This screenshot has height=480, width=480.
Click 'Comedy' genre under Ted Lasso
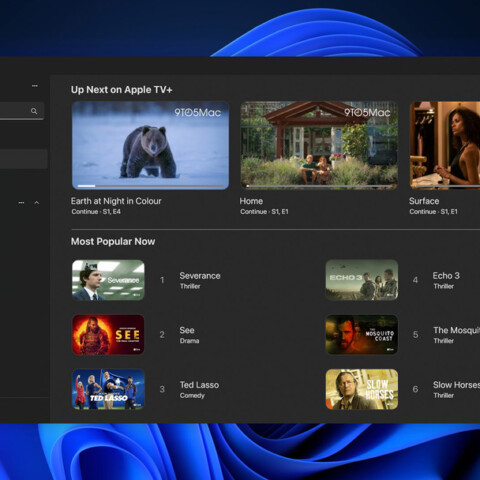click(x=192, y=396)
